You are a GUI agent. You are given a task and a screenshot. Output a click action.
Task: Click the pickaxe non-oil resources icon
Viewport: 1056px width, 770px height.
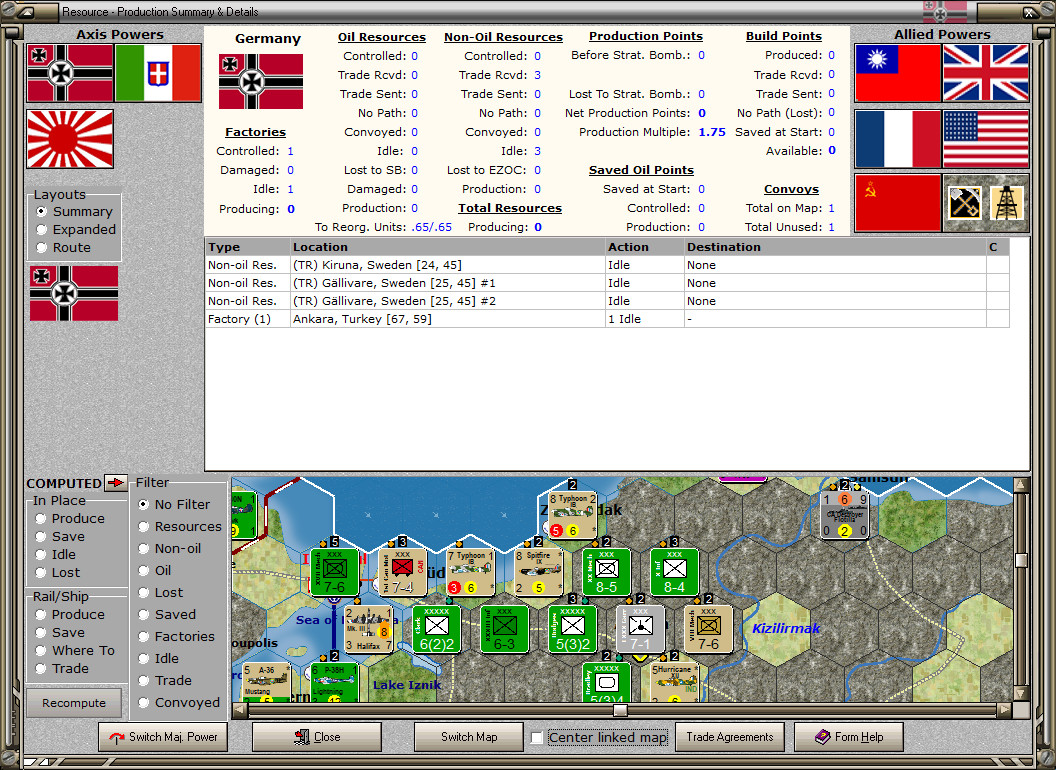coord(964,203)
